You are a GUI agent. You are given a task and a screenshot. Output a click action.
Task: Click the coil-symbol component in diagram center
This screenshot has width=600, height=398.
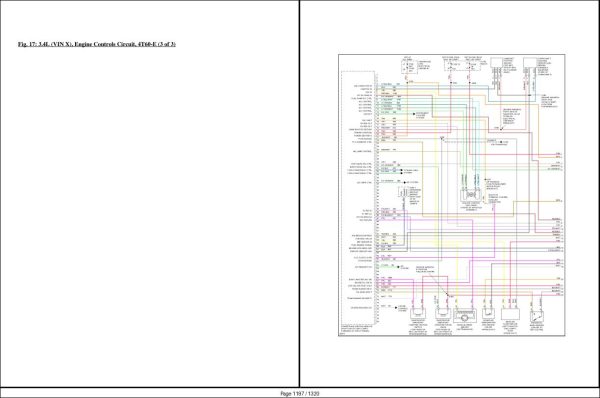pyautogui.click(x=470, y=196)
